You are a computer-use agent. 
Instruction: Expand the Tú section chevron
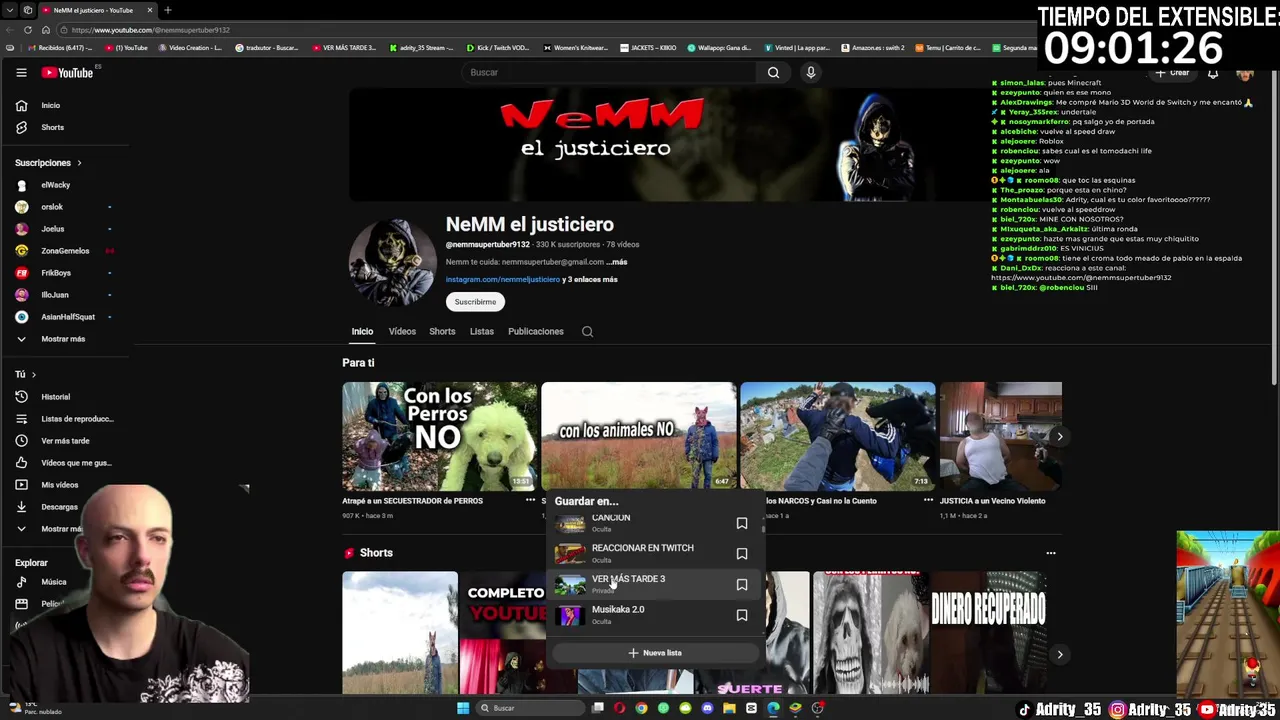(x=33, y=375)
